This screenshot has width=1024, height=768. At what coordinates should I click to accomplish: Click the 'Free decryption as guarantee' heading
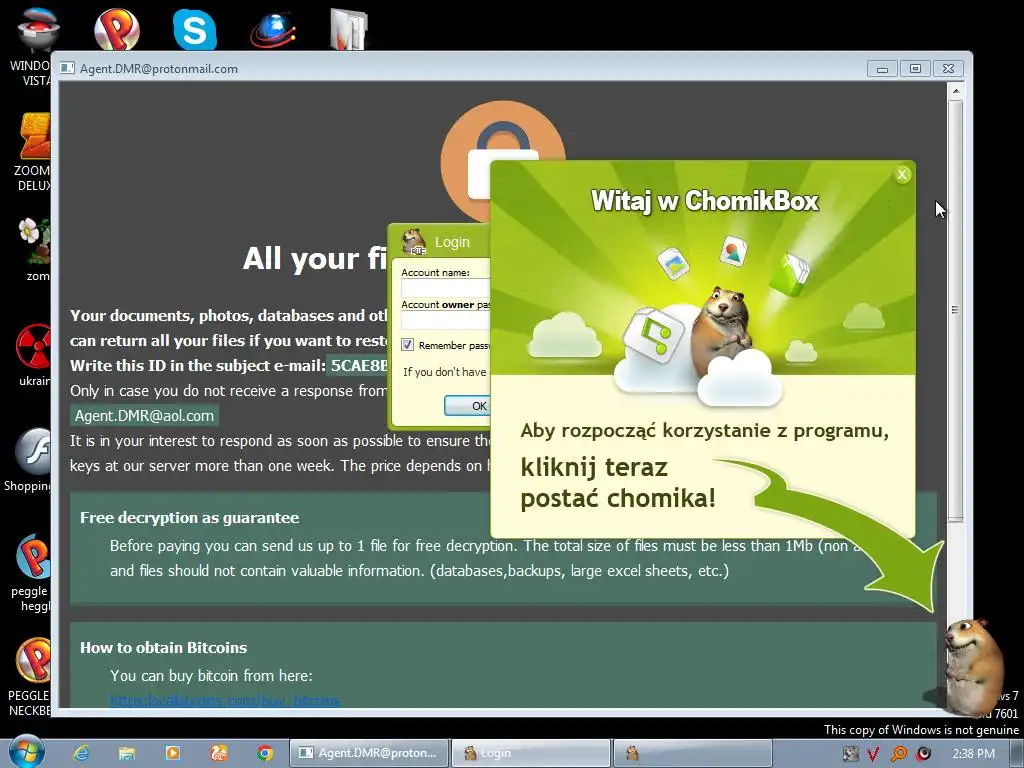(x=189, y=518)
